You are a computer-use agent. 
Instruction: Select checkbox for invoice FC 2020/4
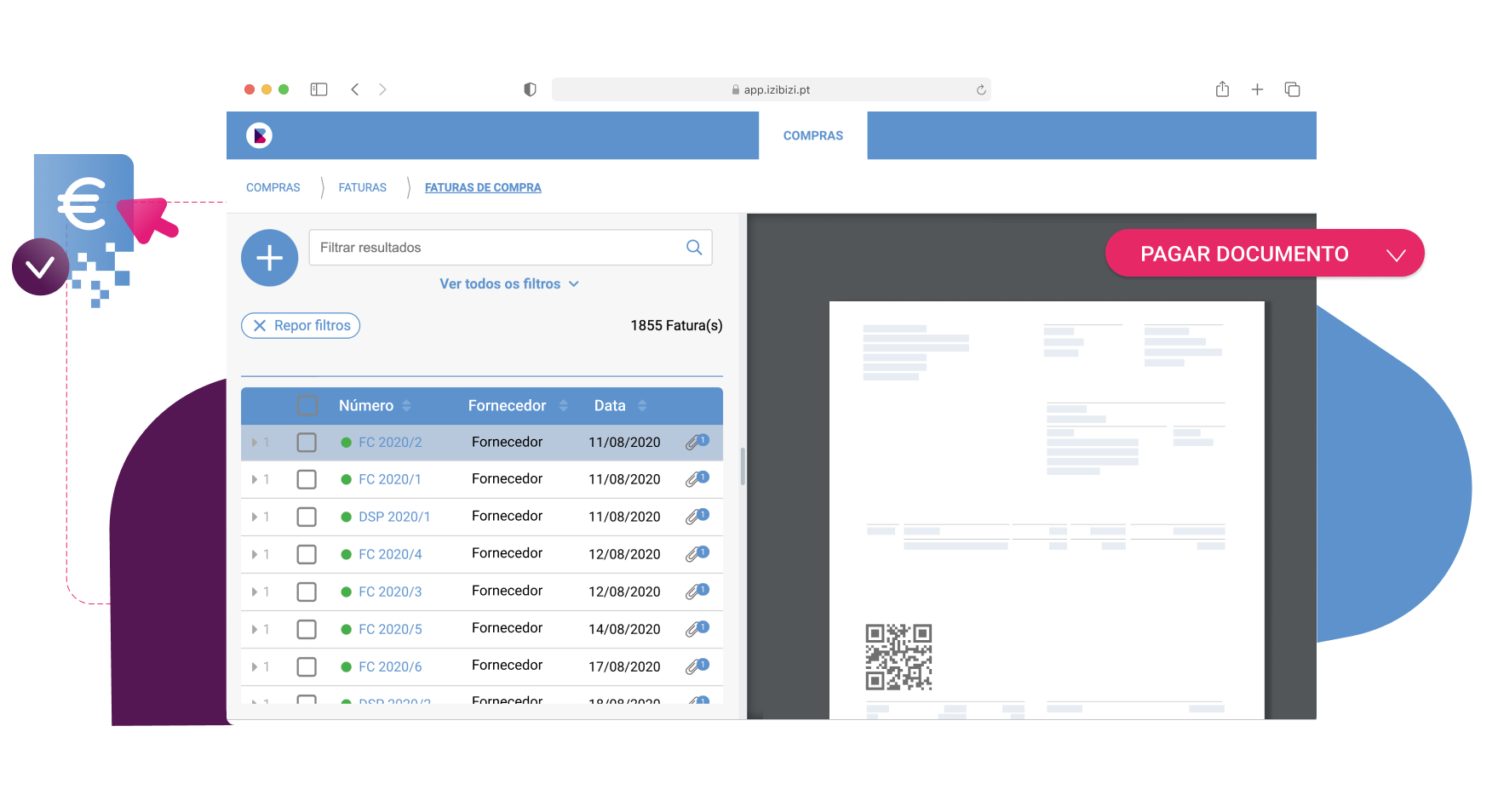pos(307,555)
